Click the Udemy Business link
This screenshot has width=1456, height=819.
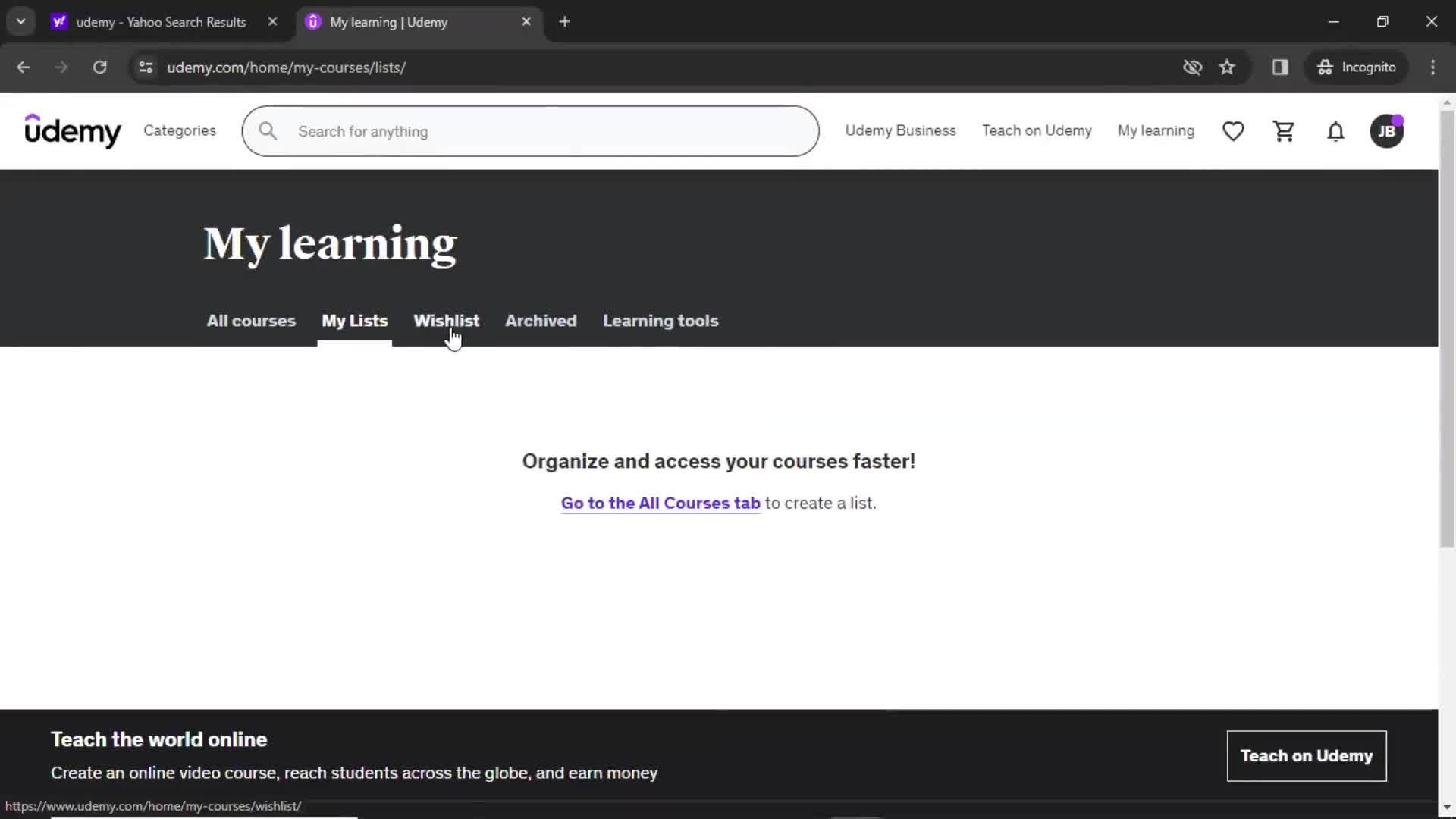tap(900, 130)
